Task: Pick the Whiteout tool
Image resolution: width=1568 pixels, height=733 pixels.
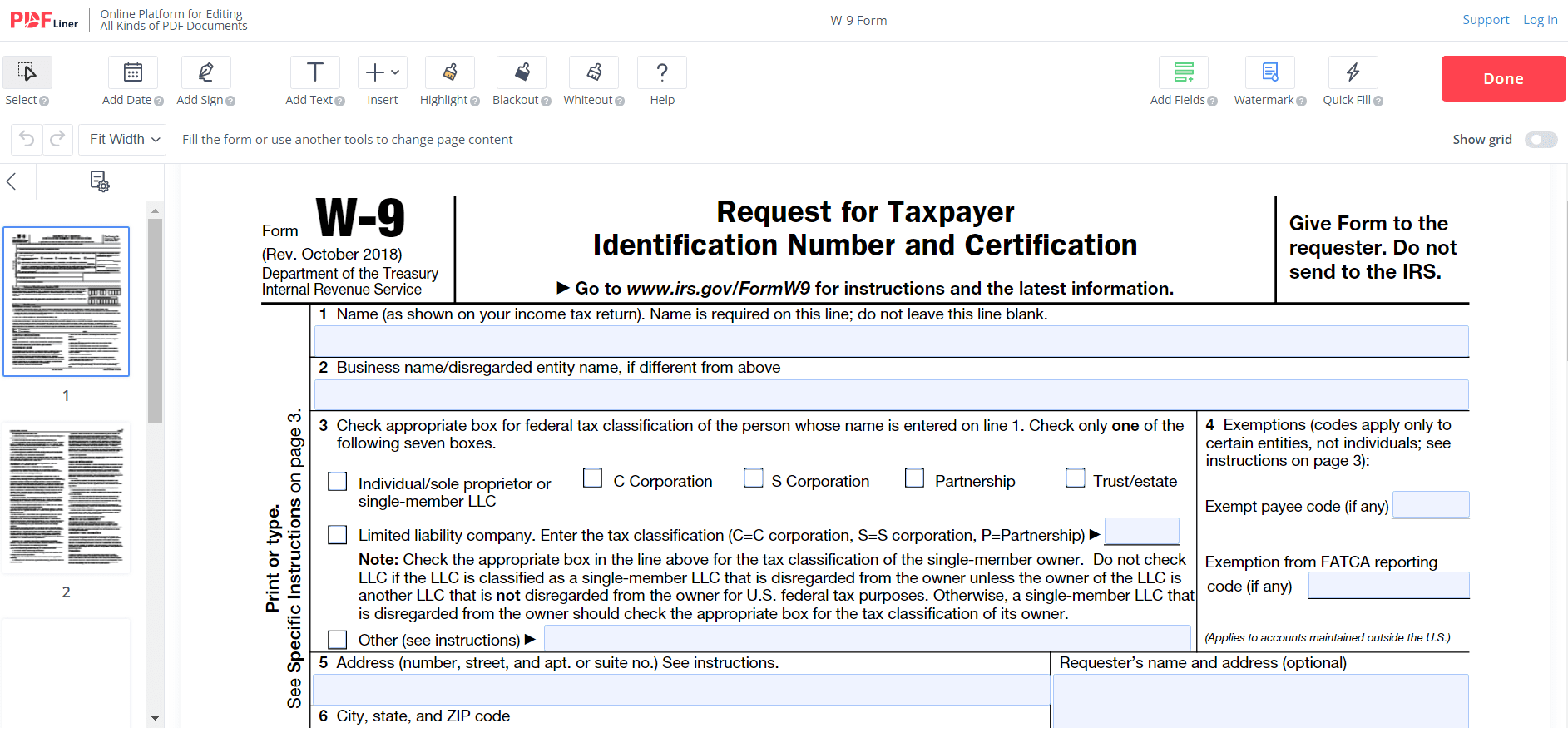Action: [x=593, y=73]
